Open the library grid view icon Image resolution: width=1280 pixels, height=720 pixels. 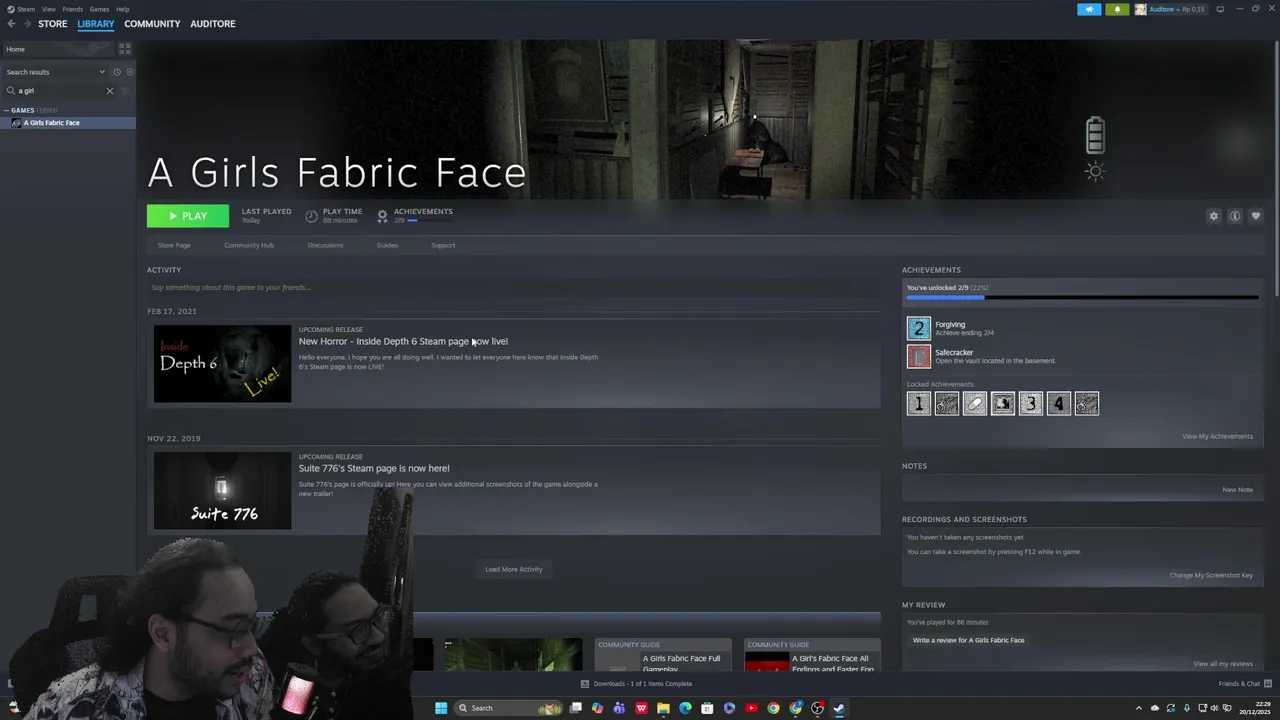tap(125, 48)
